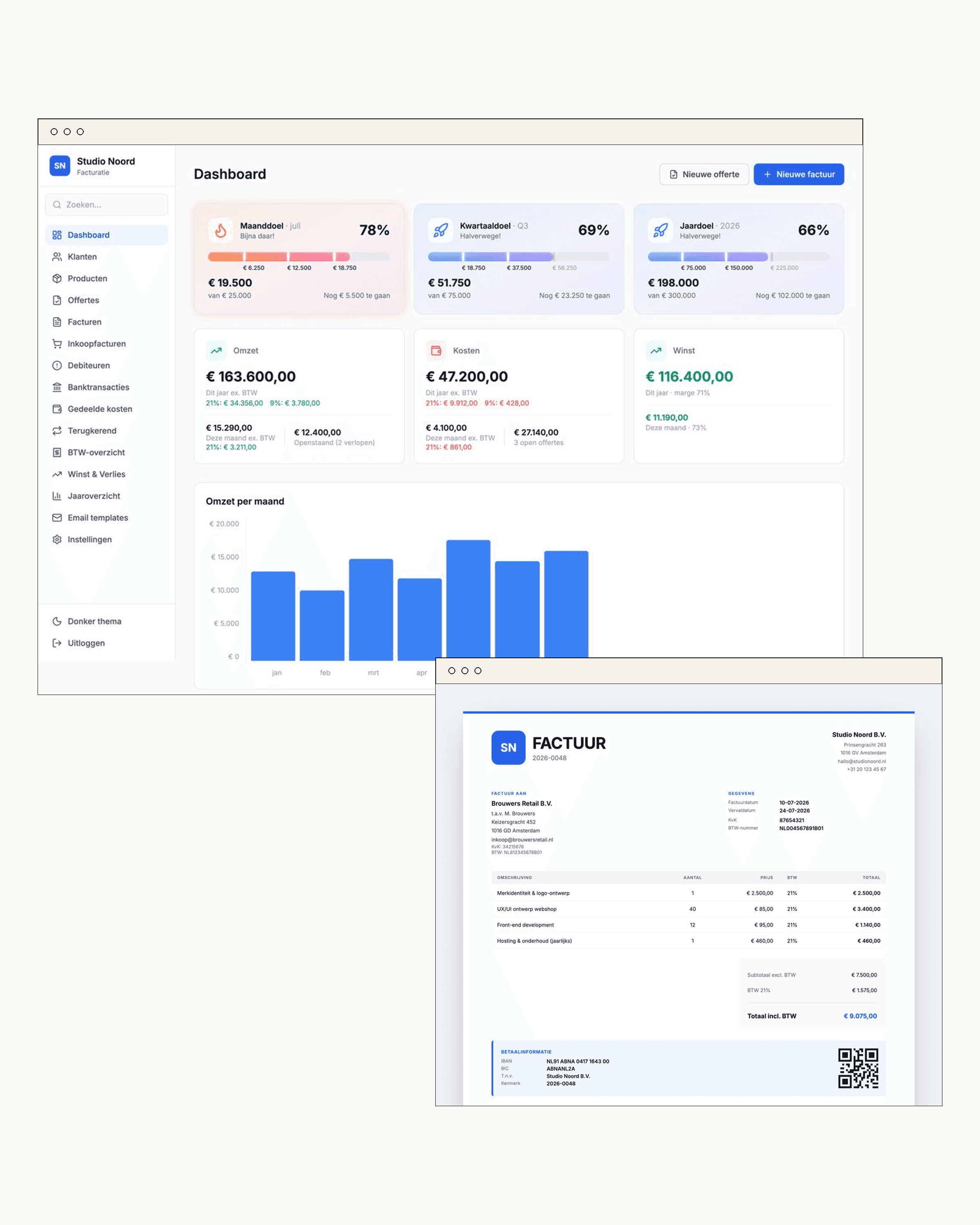
Task: Log out via Uitloggen
Action: pyautogui.click(x=106, y=643)
